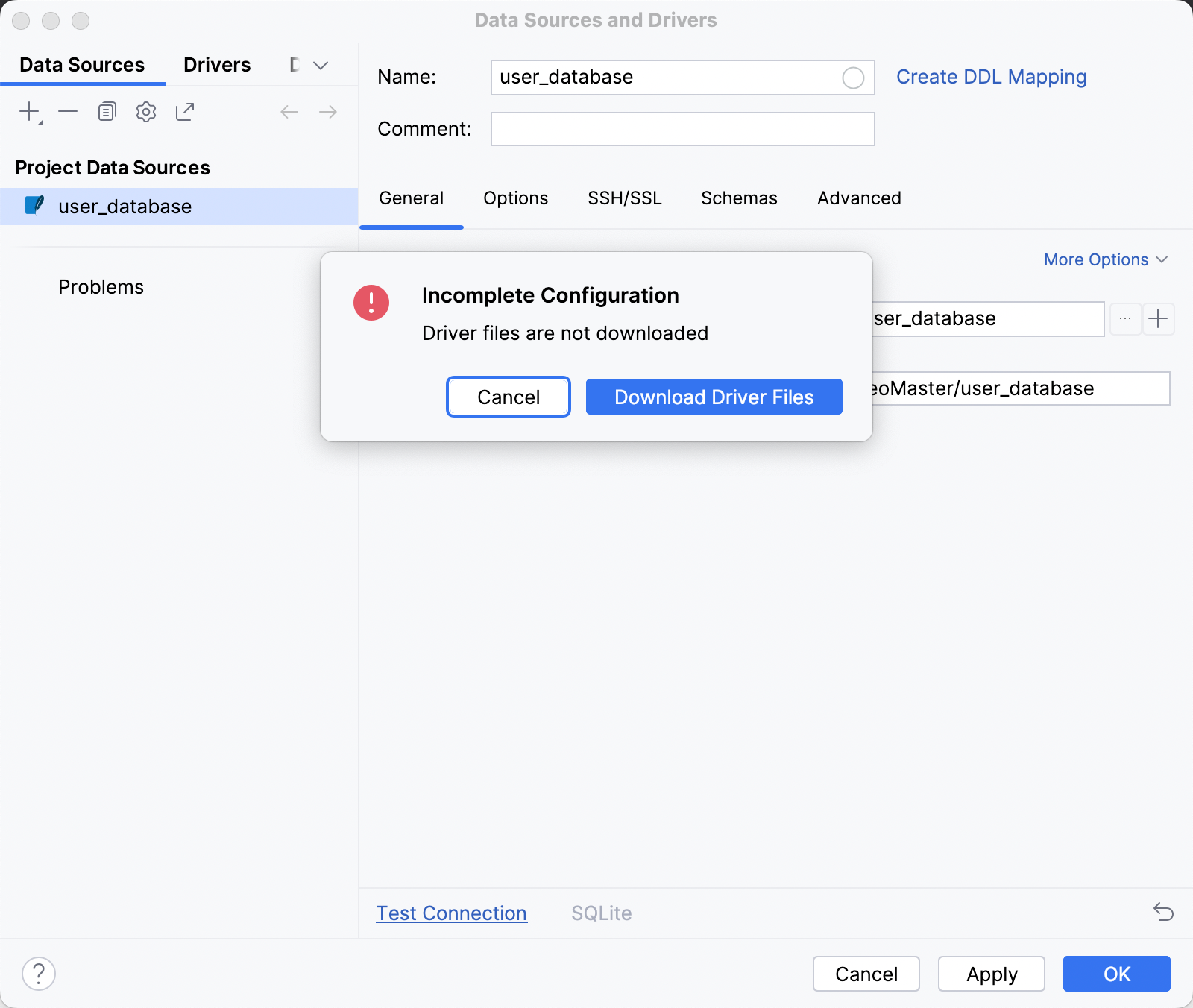1193x1008 pixels.
Task: Navigate forward using the right arrow
Action: click(328, 112)
